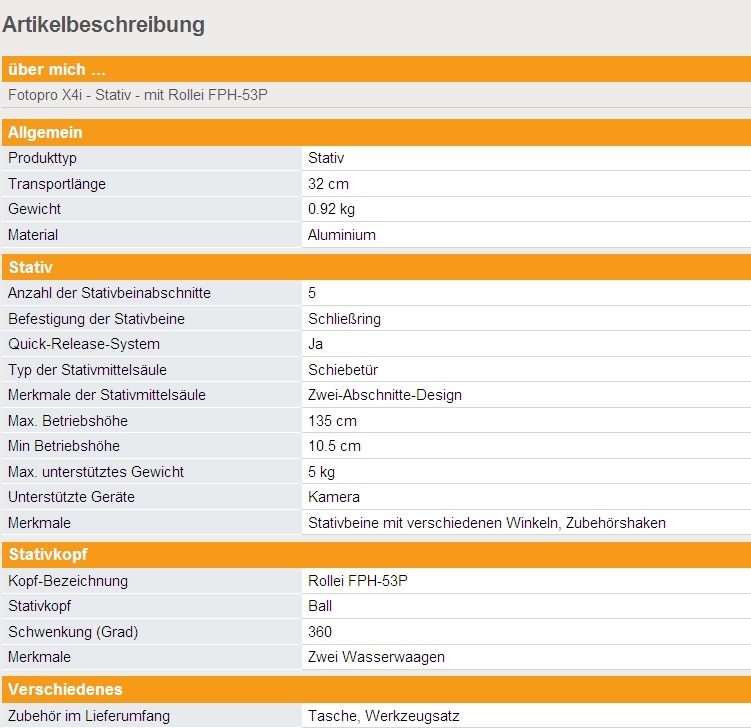Click the Artikelbeschreibung heading
751x728 pixels.
tap(104, 25)
